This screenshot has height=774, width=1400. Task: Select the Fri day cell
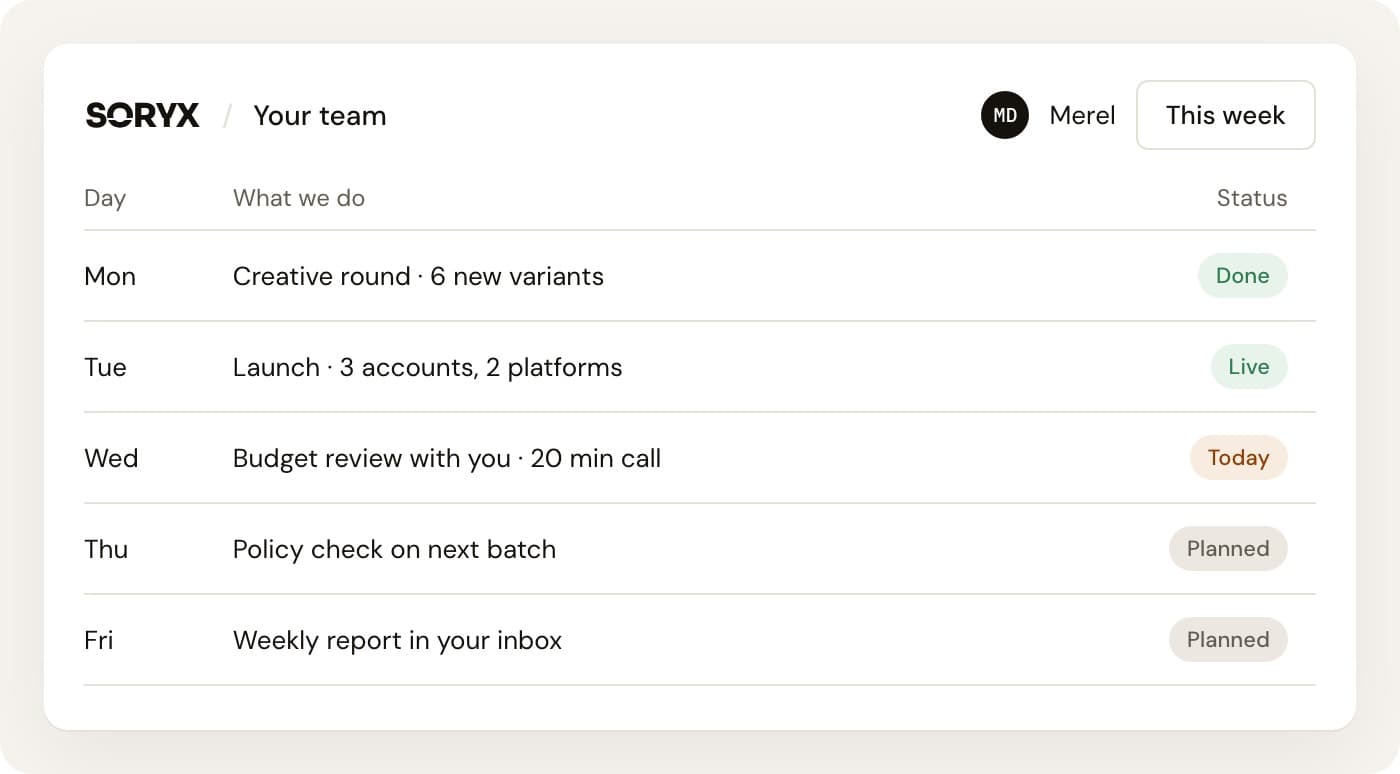click(99, 640)
